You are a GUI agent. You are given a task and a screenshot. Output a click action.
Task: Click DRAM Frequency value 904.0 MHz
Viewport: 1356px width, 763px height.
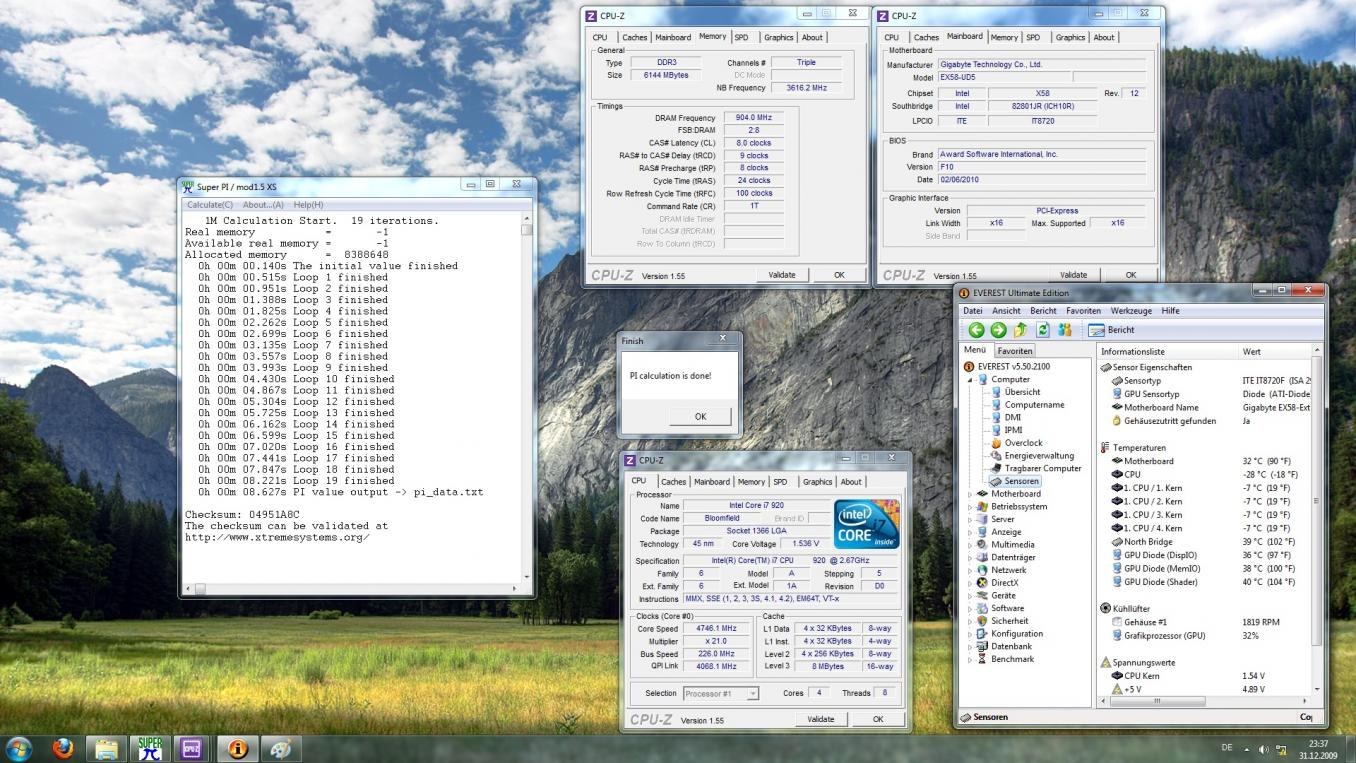click(x=753, y=118)
